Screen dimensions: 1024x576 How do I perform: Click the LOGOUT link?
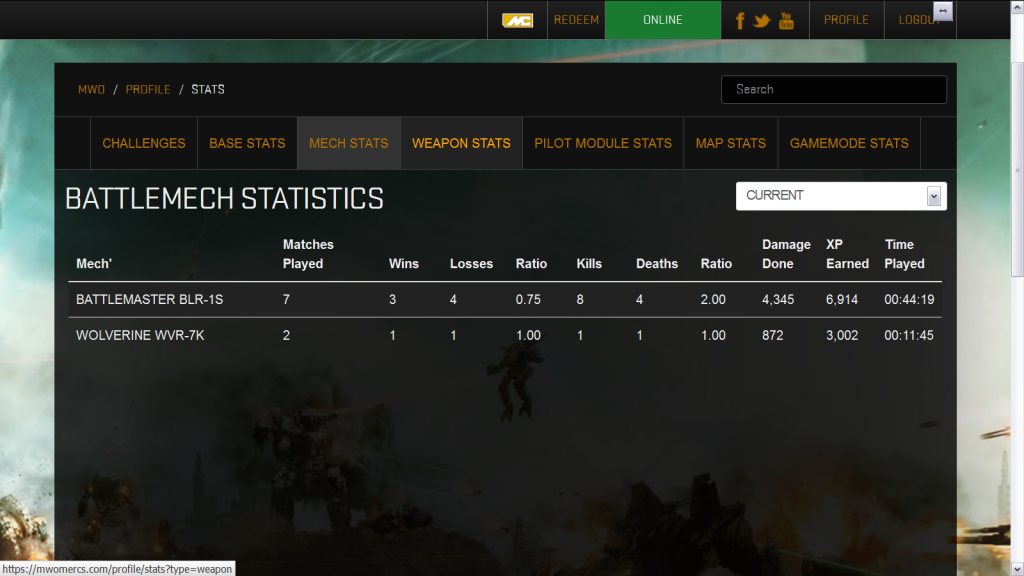coord(920,20)
